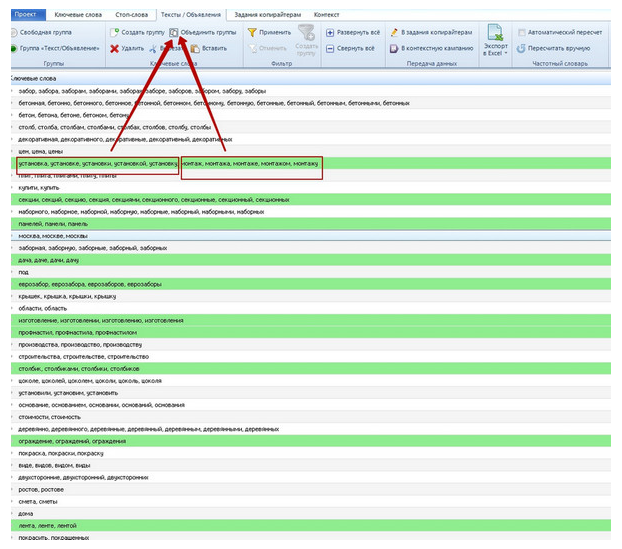Click В задания копирайтерам icon
Screen dimensions: 622x549
[x=394, y=33]
